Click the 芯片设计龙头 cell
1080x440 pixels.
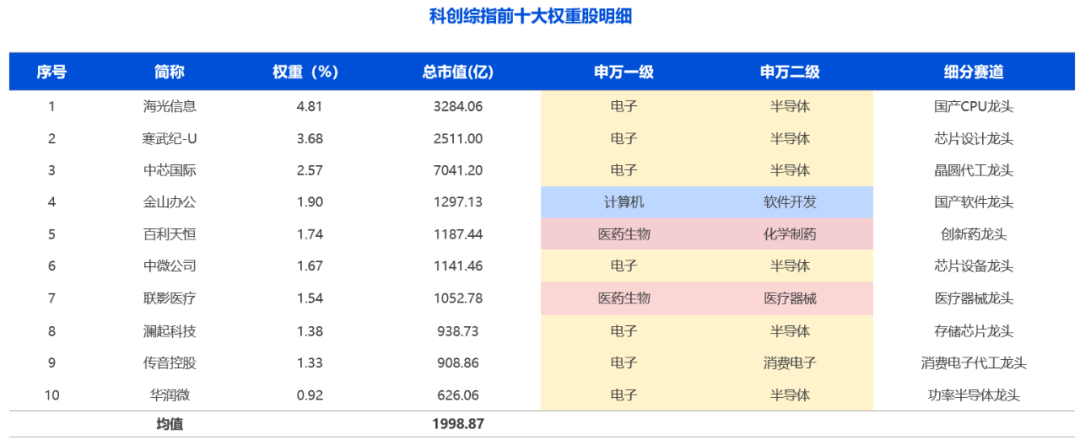(973, 138)
